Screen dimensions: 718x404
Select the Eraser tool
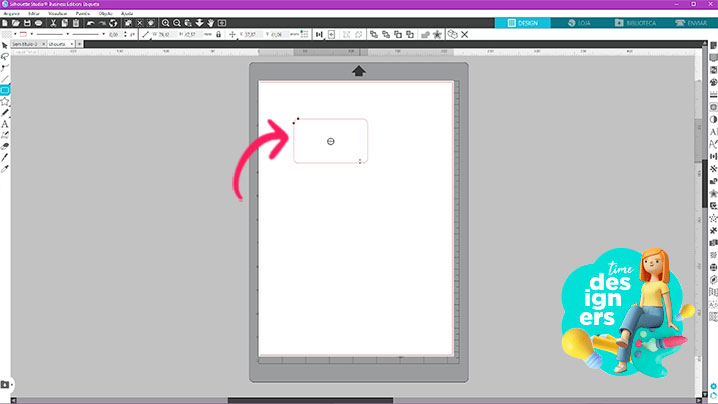5,146
